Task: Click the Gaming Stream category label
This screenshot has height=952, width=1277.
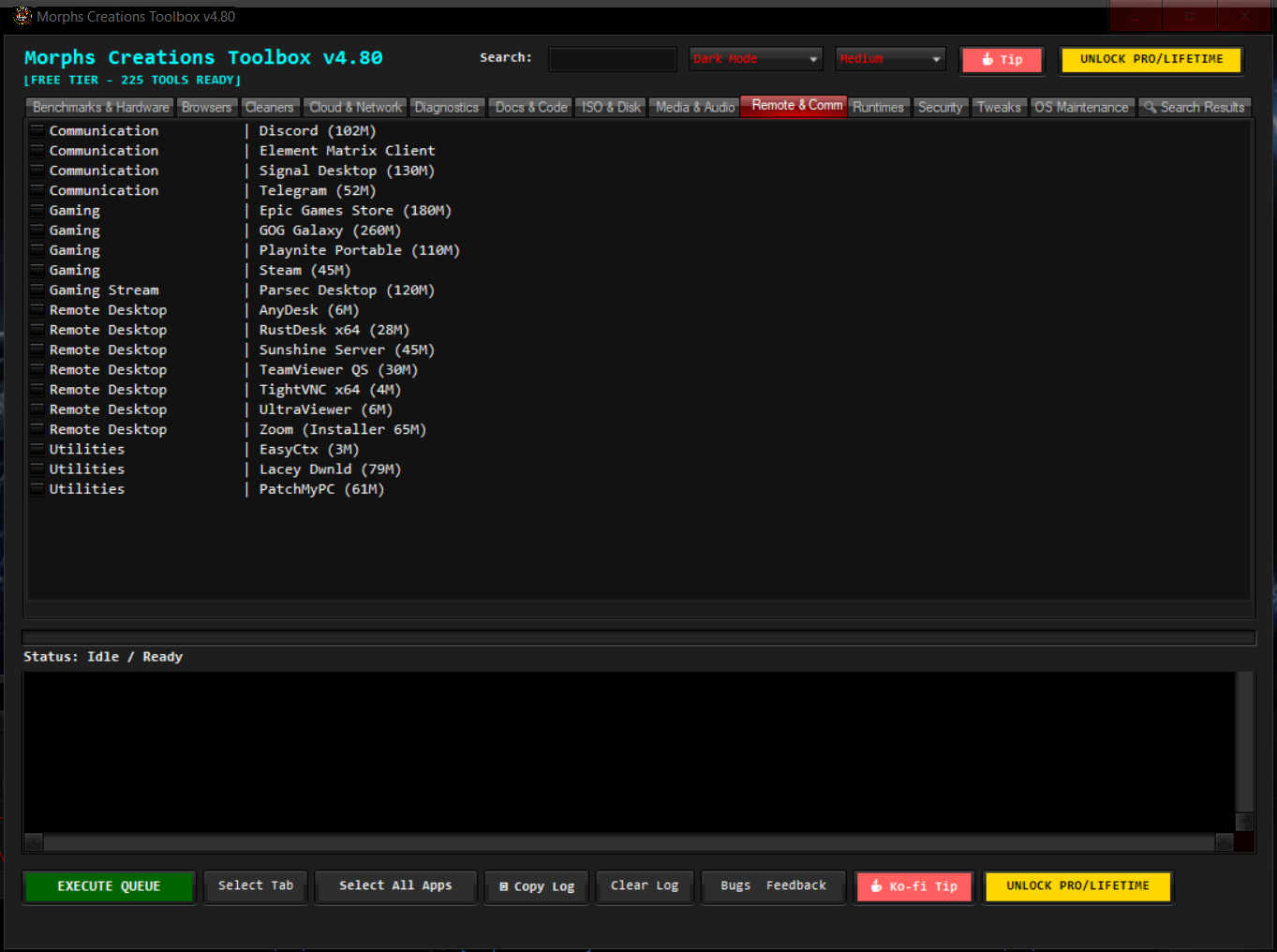Action: (104, 290)
